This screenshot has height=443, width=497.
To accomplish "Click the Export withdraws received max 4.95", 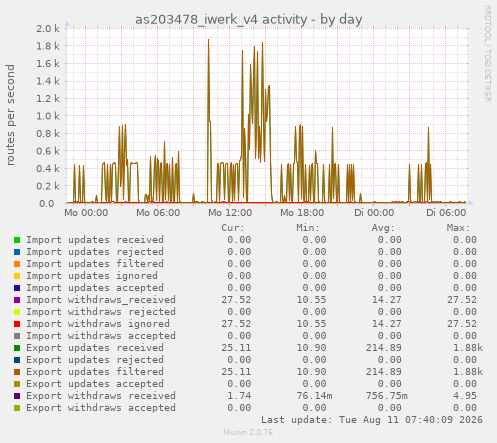I will pyautogui.click(x=465, y=396).
